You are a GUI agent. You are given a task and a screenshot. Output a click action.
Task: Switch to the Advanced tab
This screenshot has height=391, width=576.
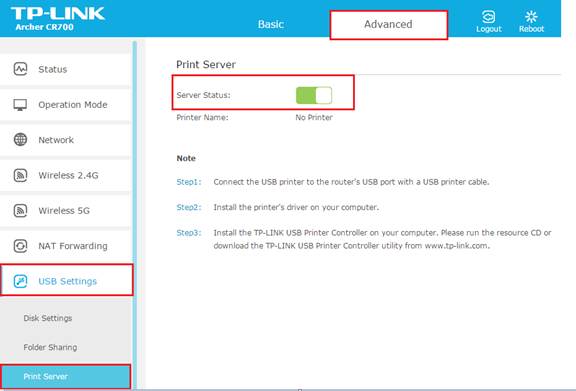pos(388,25)
